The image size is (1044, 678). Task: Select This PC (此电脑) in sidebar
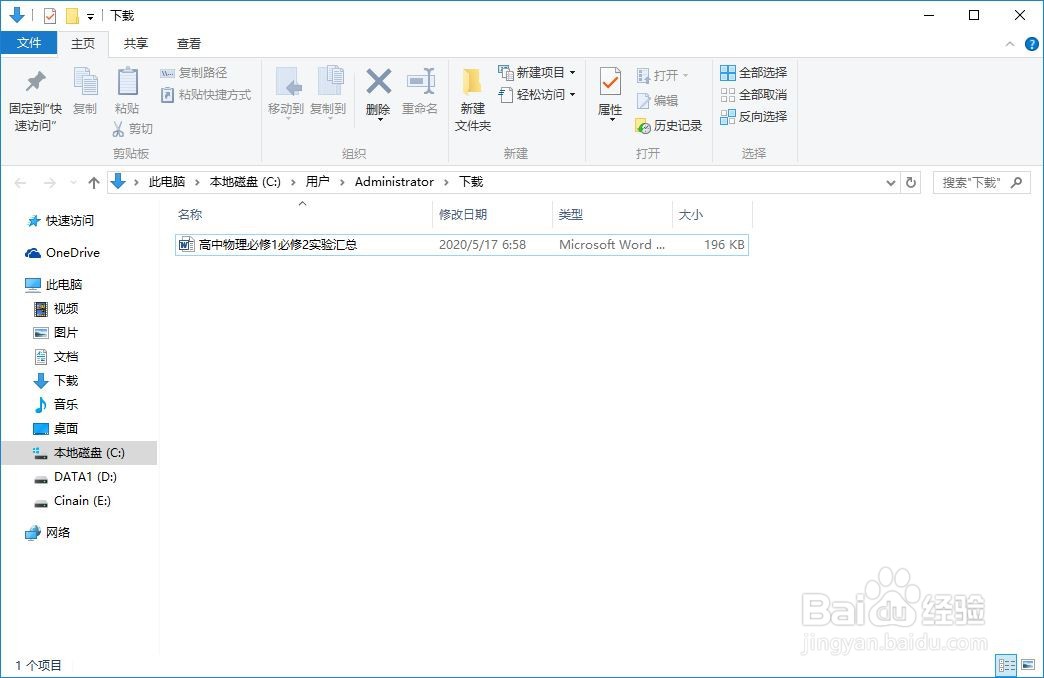[x=53, y=284]
